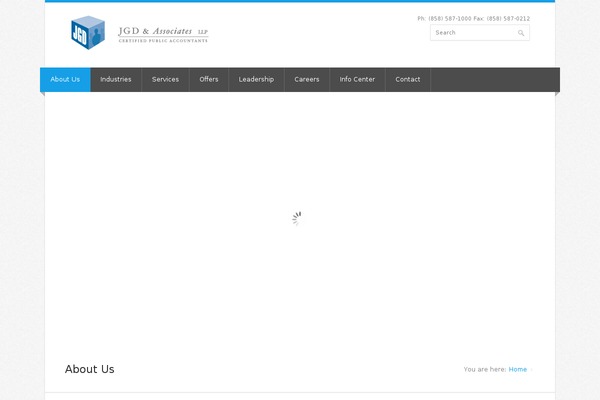Click the JGD blue cube logo
The height and width of the screenshot is (400, 600).
88,33
